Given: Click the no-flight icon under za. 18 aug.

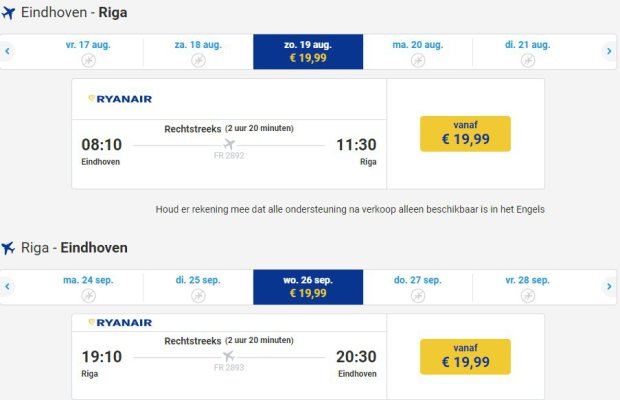Looking at the screenshot, I should [198, 60].
